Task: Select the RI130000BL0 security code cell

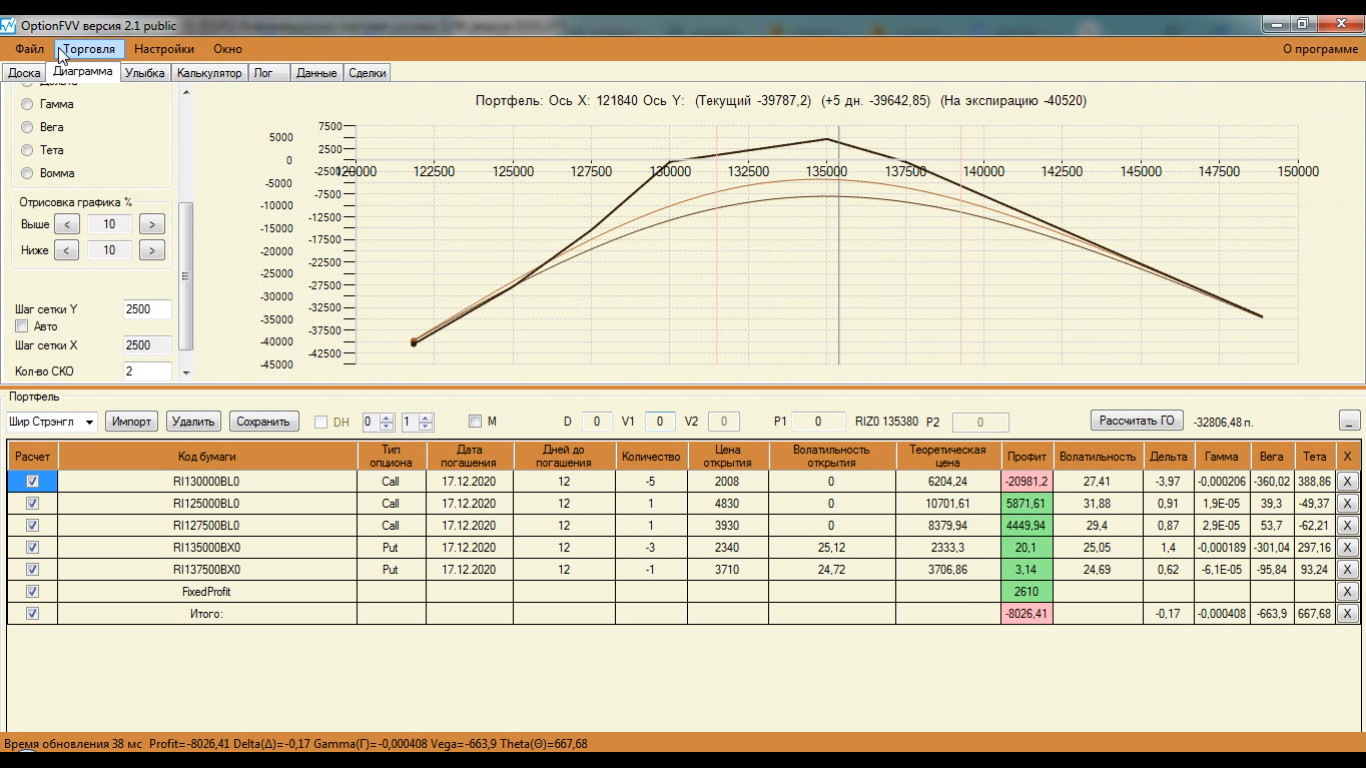Action: tap(208, 481)
